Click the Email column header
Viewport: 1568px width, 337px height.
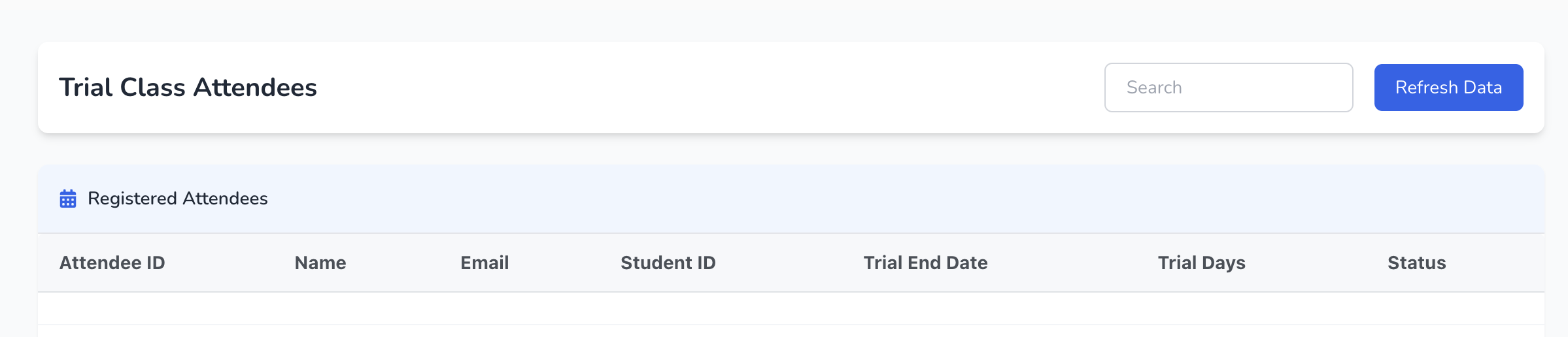pyautogui.click(x=484, y=263)
